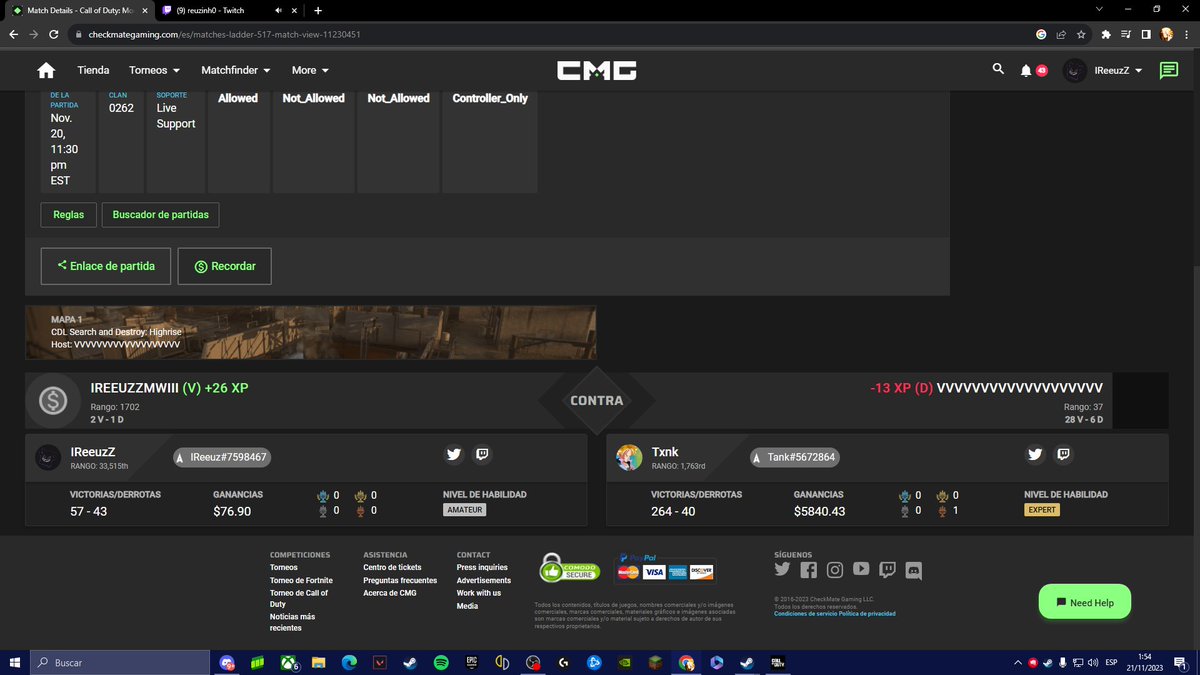Open the Tienda menu item

tap(93, 70)
